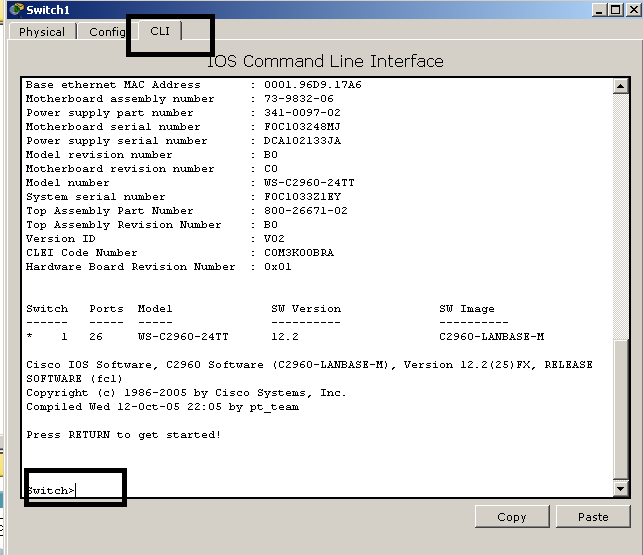
Task: Click 'Press RETURN to get started!' text
Action: pyautogui.click(x=123, y=434)
